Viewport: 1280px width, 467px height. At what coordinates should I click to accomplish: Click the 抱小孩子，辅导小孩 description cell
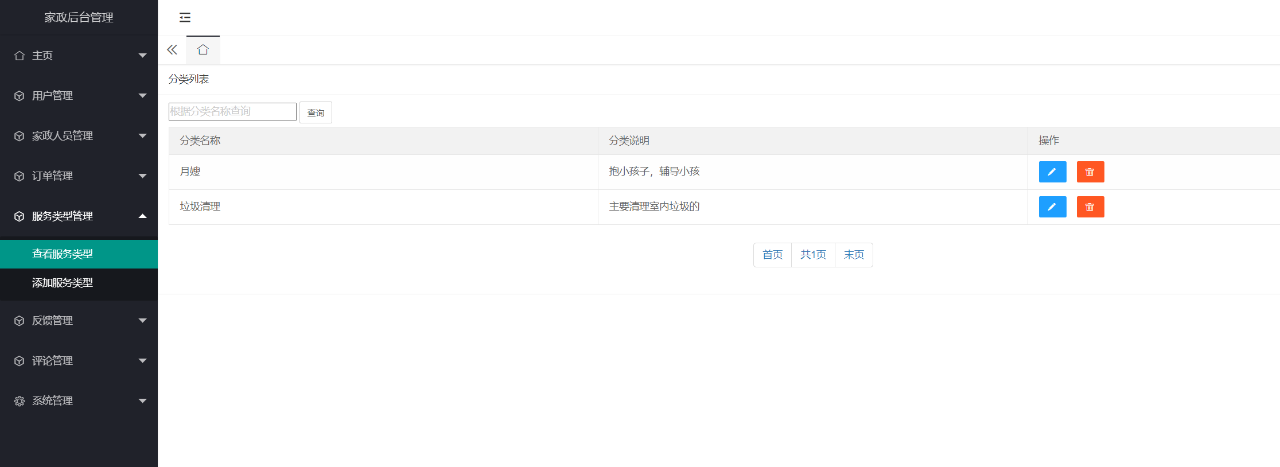coord(813,172)
